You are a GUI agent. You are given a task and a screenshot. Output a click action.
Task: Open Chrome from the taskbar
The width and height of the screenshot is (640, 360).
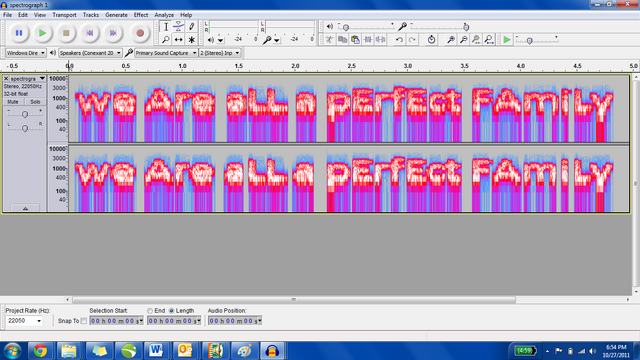pos(40,351)
